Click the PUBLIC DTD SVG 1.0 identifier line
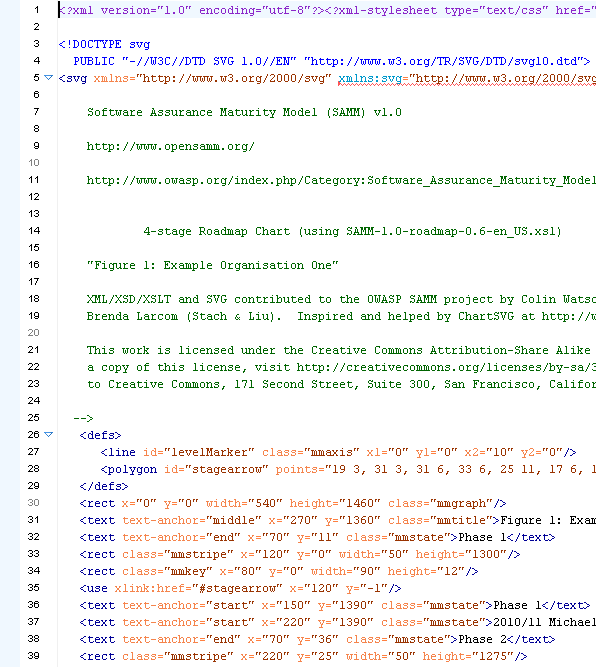Viewport: 596px width, 667px height. [332, 61]
